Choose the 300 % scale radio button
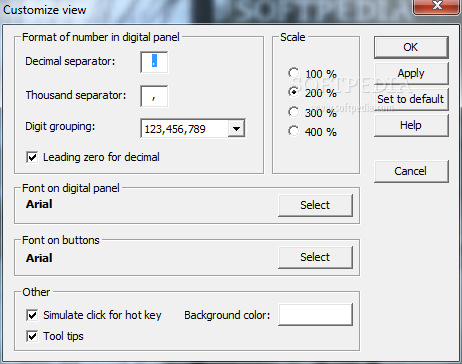462x364 pixels. point(294,112)
